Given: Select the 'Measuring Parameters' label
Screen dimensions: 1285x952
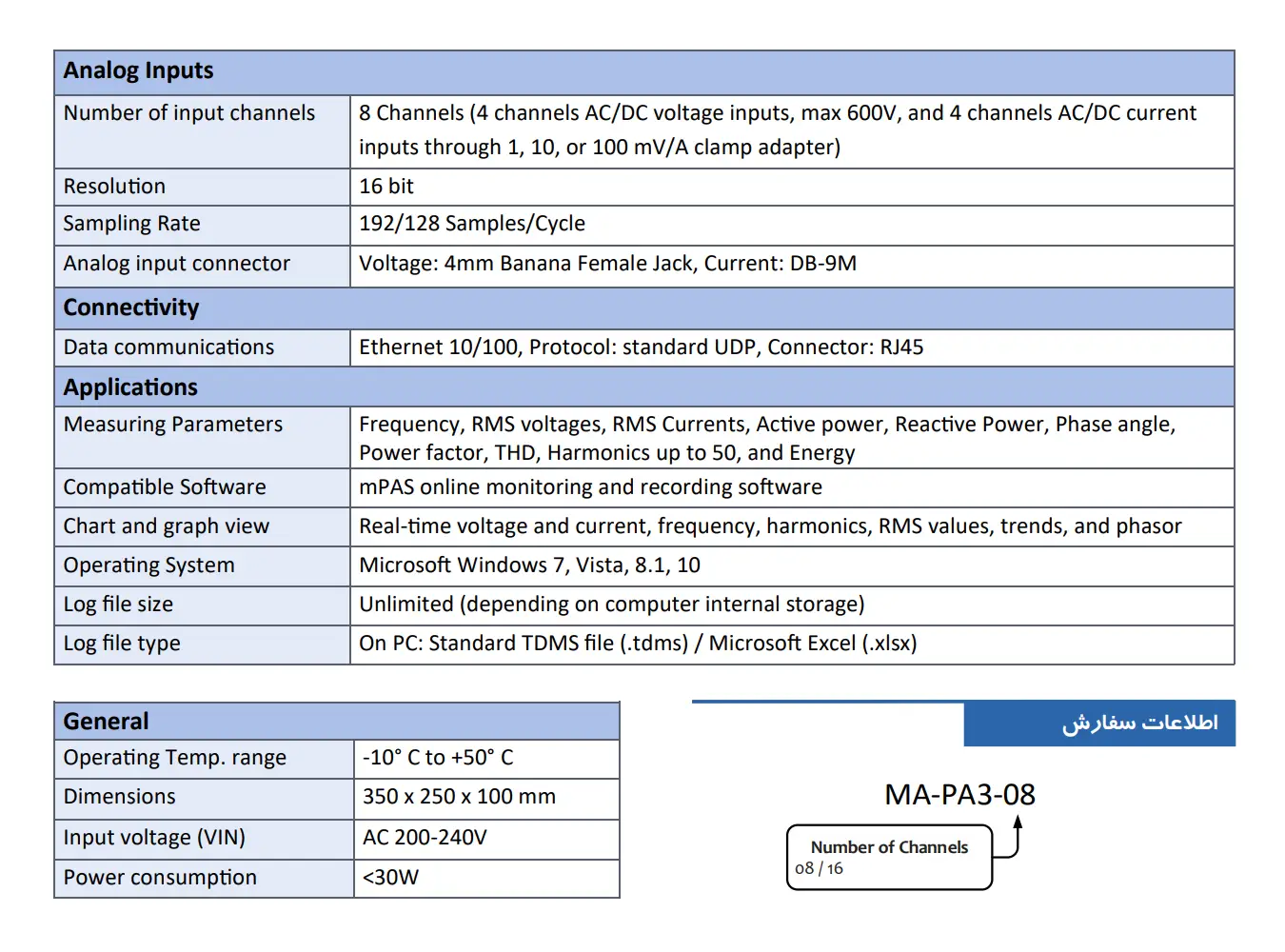Looking at the screenshot, I should (173, 425).
